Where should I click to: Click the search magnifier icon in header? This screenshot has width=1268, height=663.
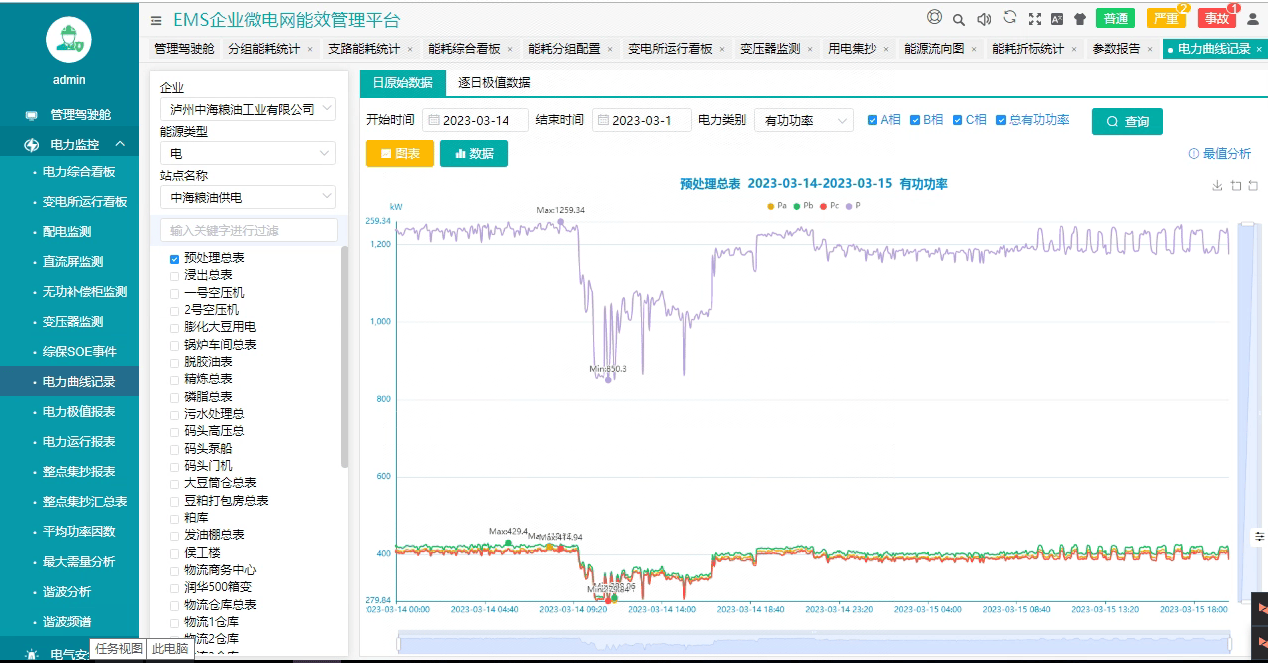click(x=958, y=19)
